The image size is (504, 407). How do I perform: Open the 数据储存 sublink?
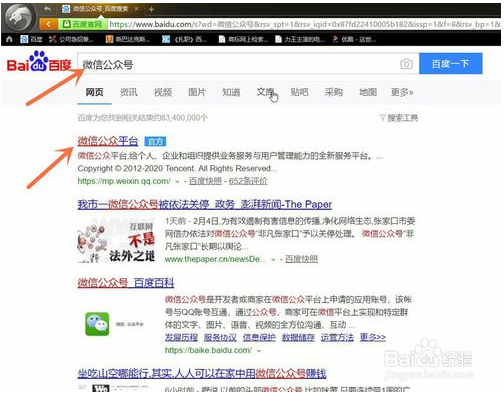tap(298, 338)
